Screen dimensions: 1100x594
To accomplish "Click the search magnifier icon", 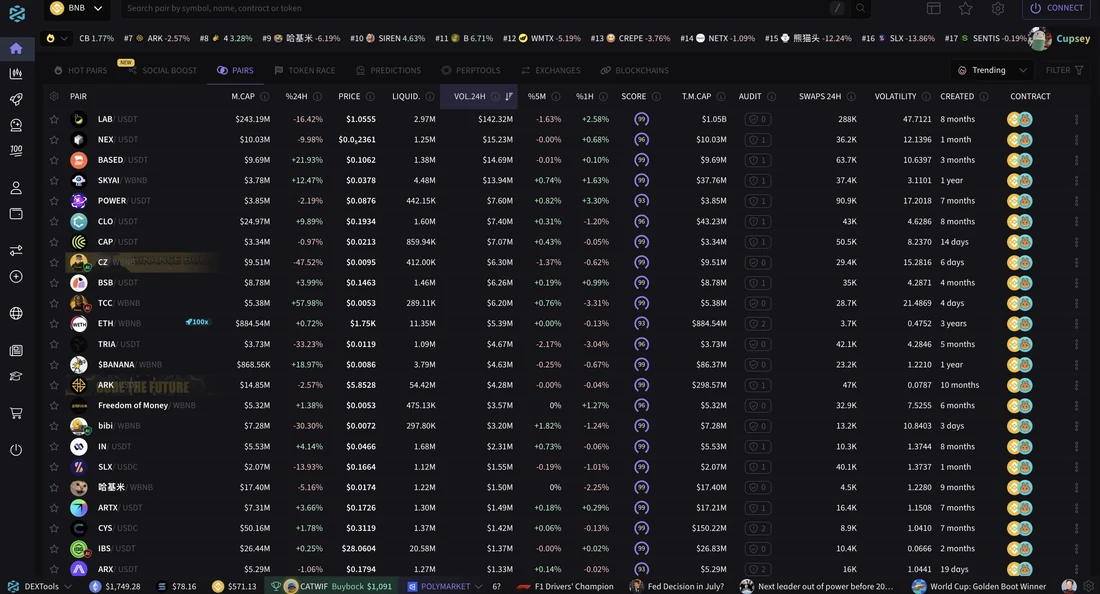I will (x=860, y=8).
